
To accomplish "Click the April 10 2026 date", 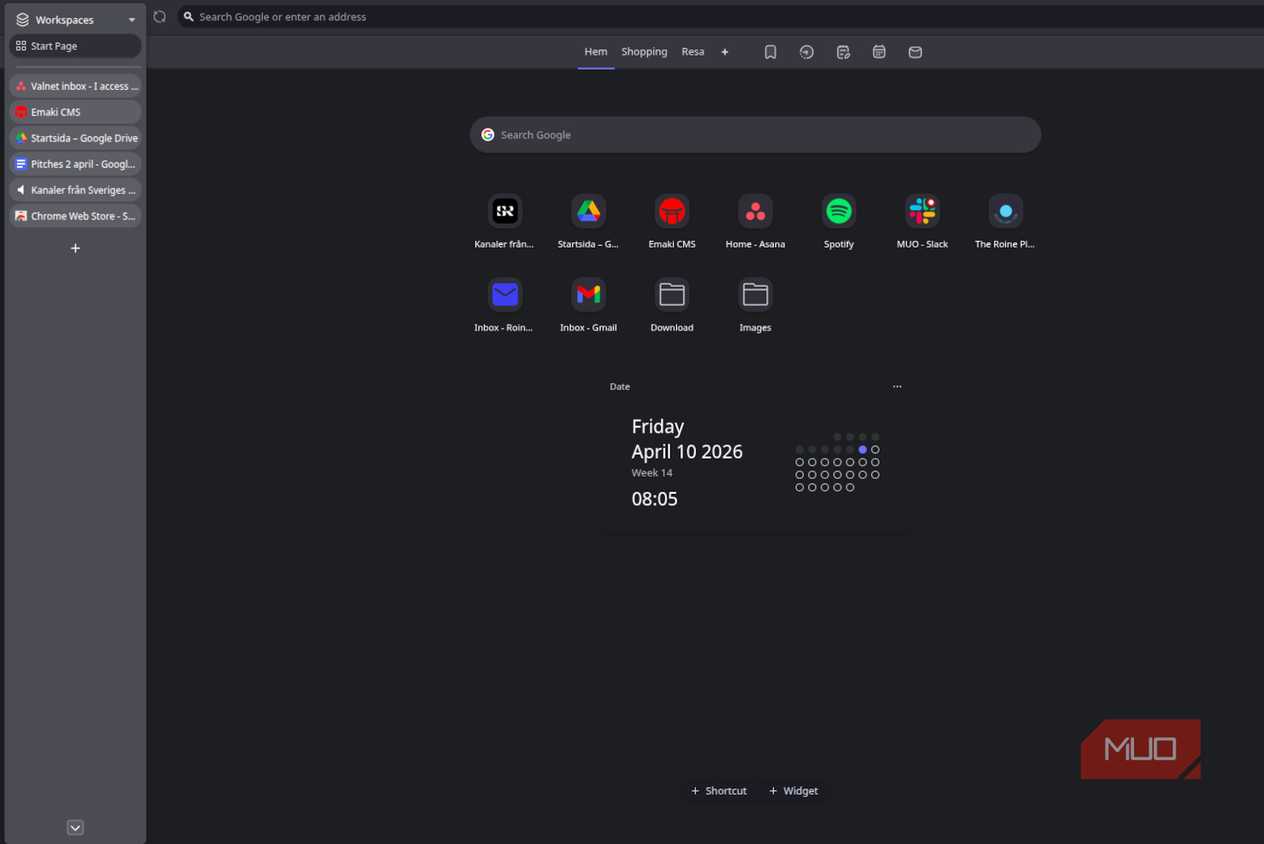I will click(x=687, y=452).
